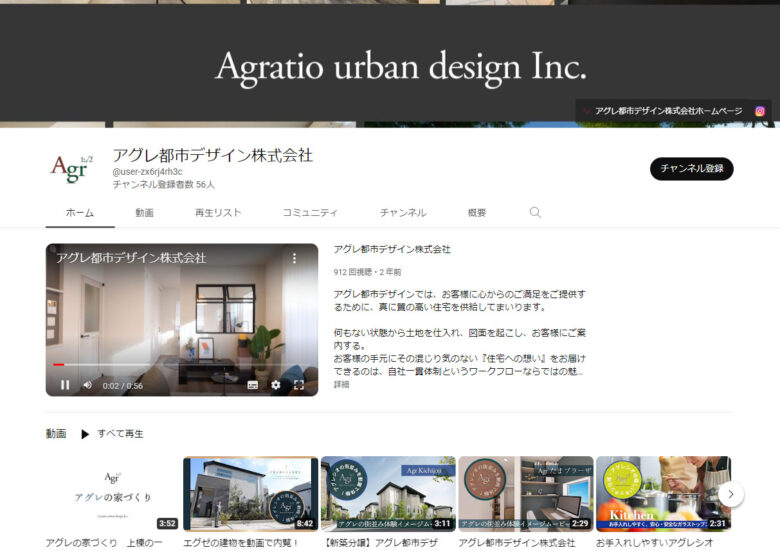Click the channel search magnifier icon

[535, 212]
